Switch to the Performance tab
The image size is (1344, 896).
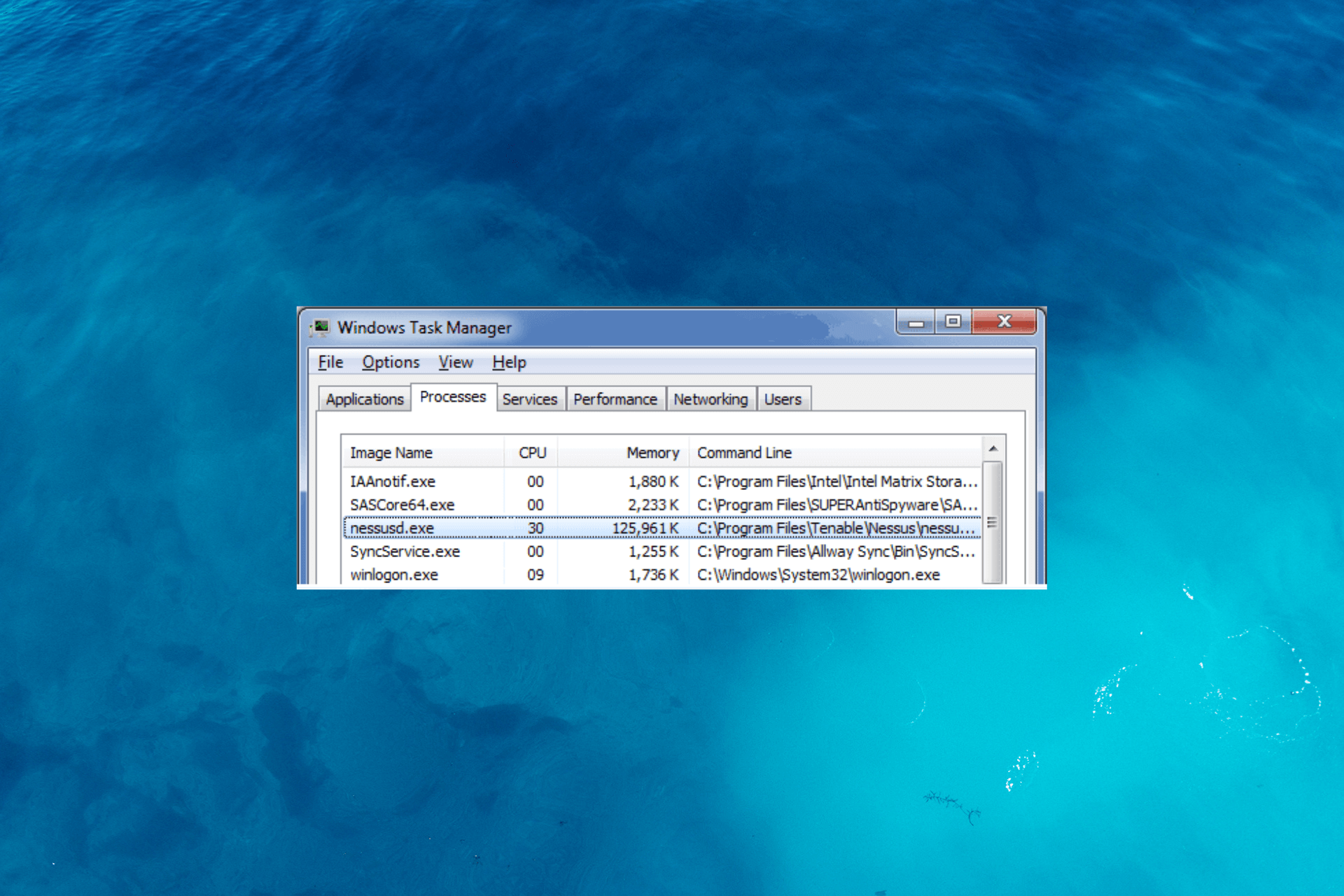[x=615, y=399]
